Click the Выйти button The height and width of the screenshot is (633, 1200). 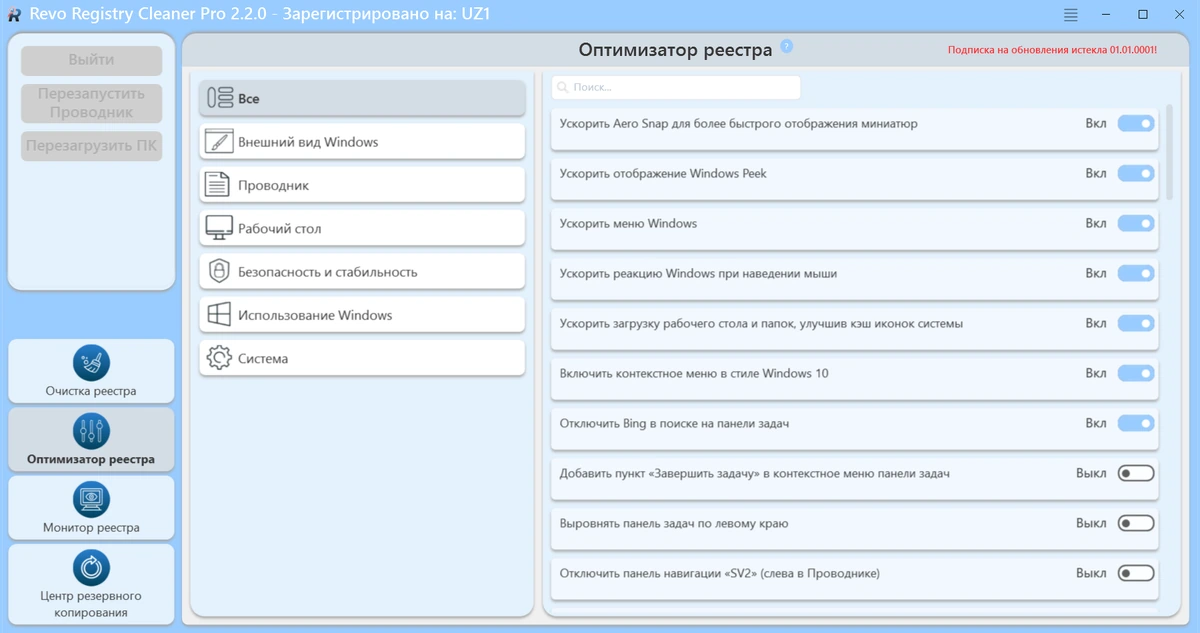coord(91,60)
